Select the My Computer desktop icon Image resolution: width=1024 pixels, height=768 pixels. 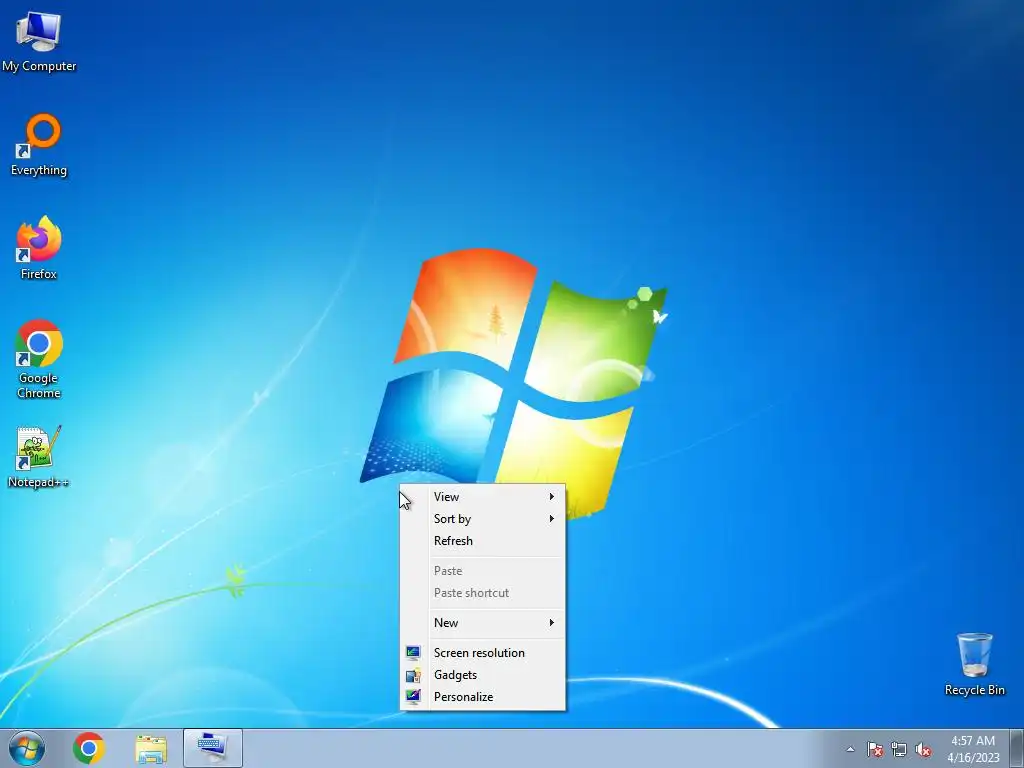pos(39,41)
